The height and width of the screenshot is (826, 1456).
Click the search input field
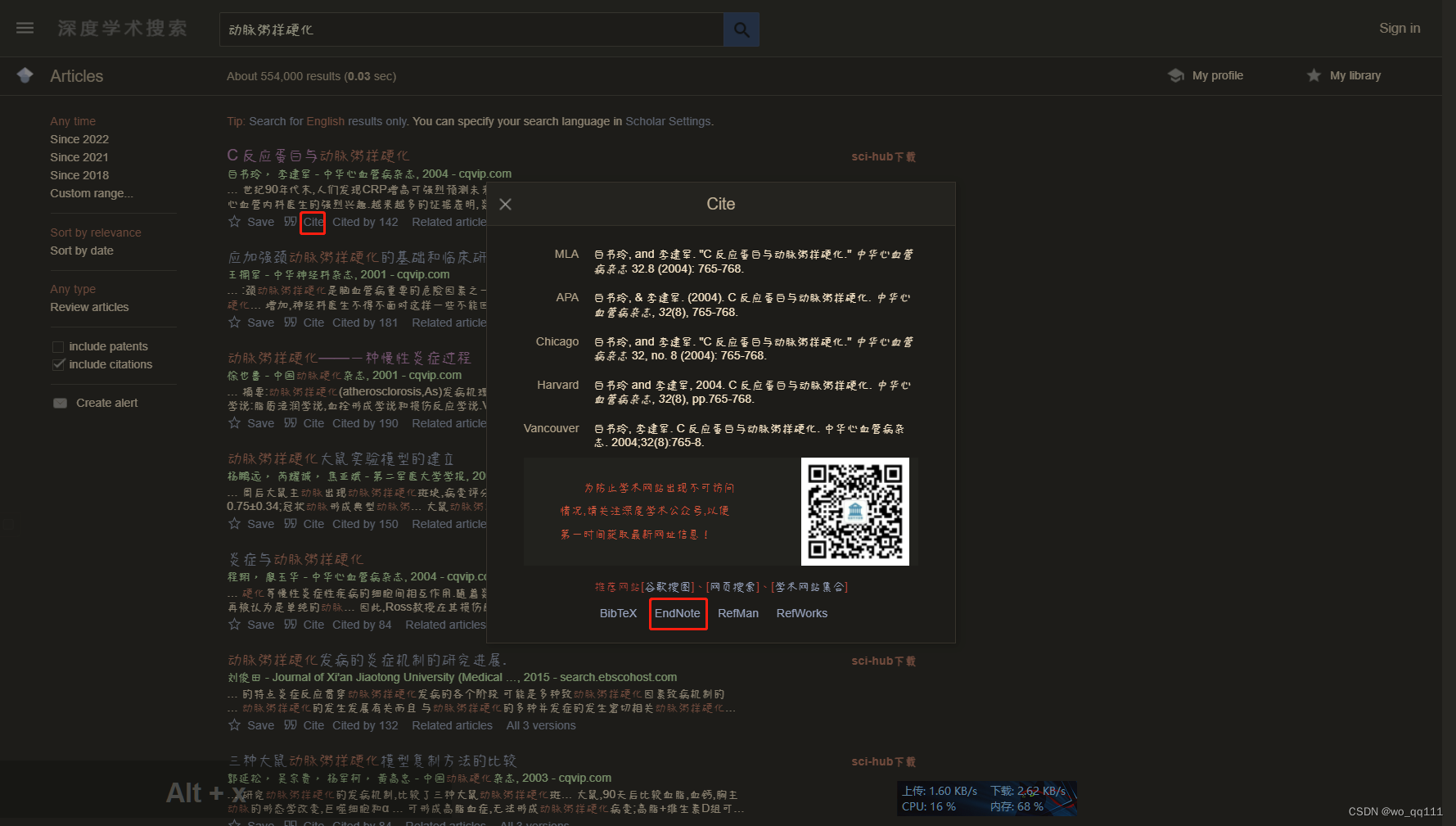tap(471, 29)
